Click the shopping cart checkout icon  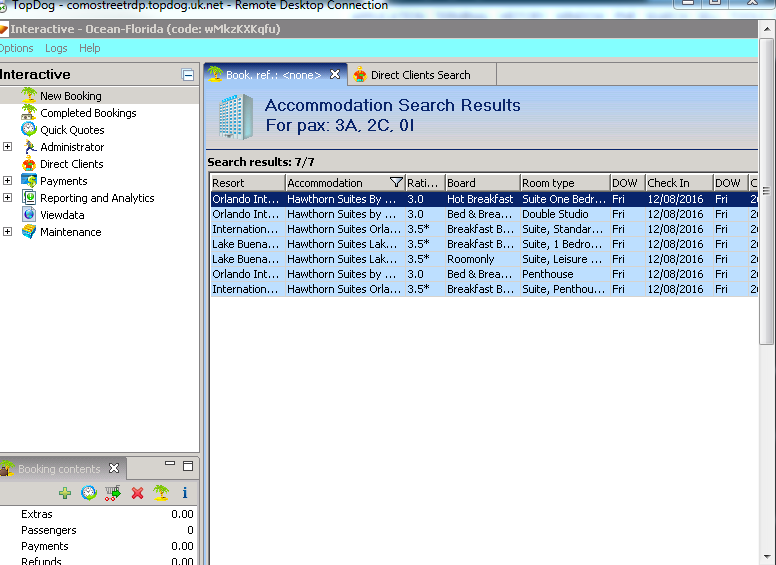pyautogui.click(x=113, y=493)
